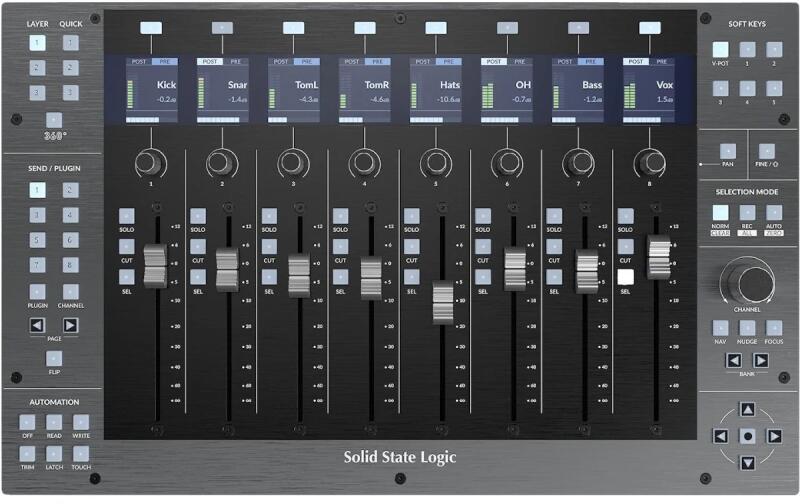Screen dimensions: 800x504
Task: Enable WRITE automation mode
Action: [81, 423]
